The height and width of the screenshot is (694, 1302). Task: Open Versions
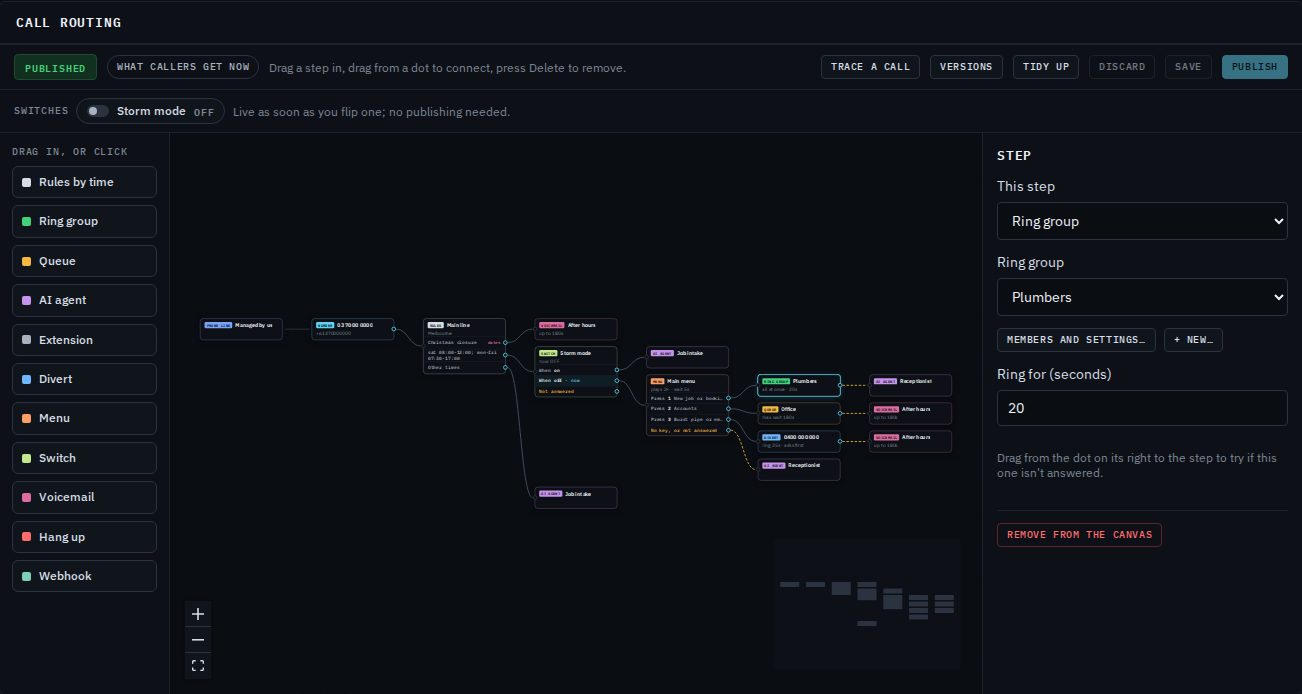(966, 67)
